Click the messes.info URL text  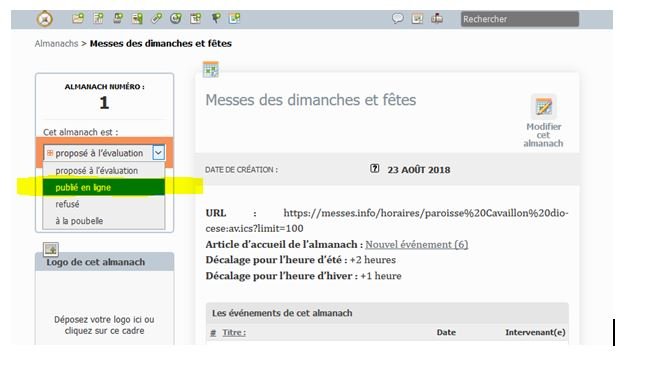(387, 221)
